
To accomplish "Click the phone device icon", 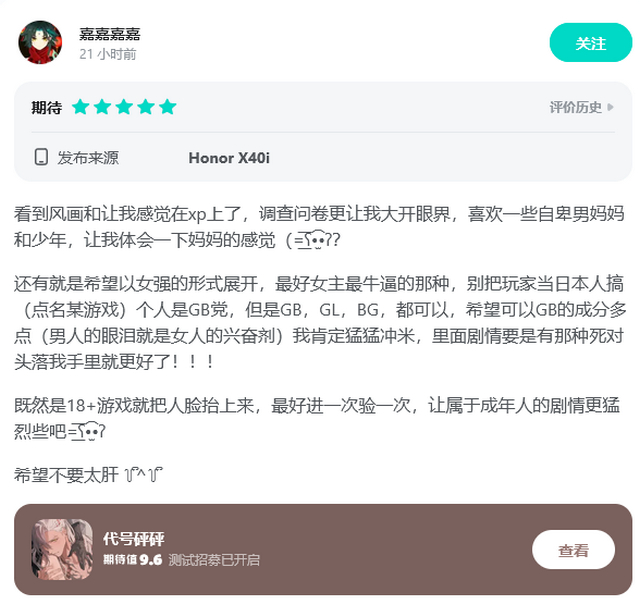I will 41,157.
